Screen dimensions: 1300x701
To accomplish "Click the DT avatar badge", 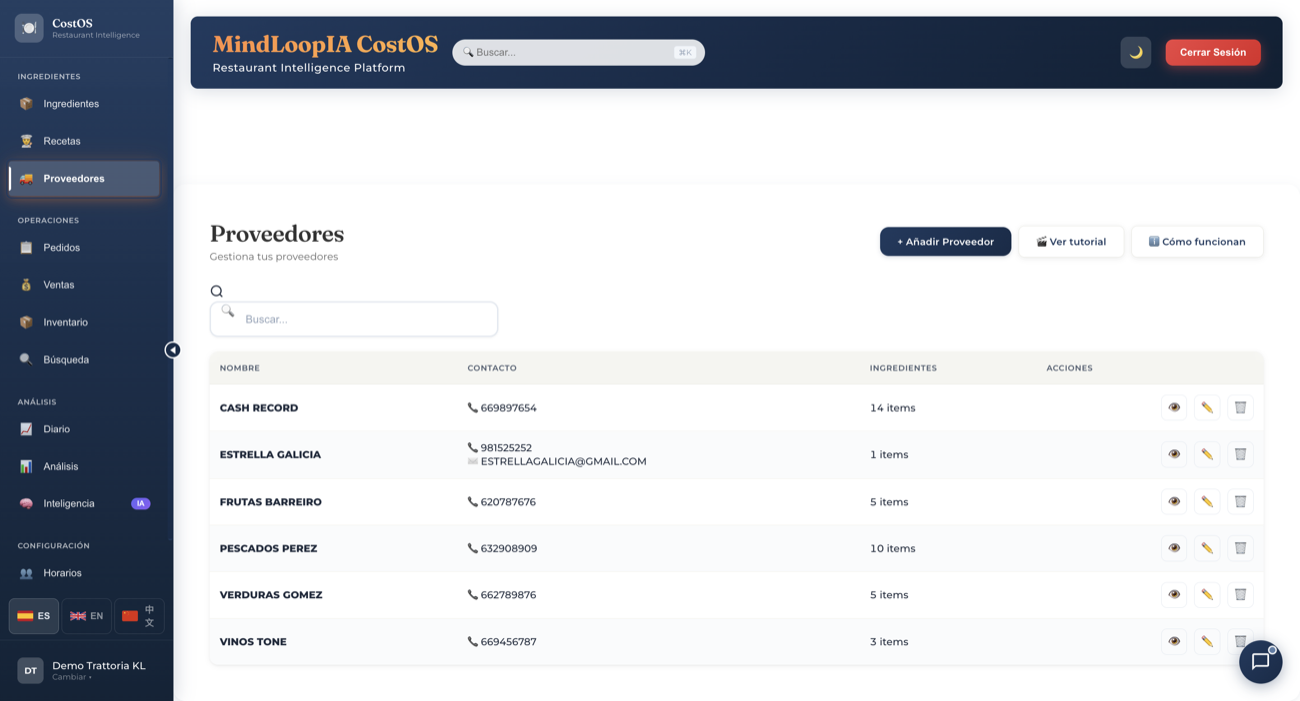I will pos(30,671).
